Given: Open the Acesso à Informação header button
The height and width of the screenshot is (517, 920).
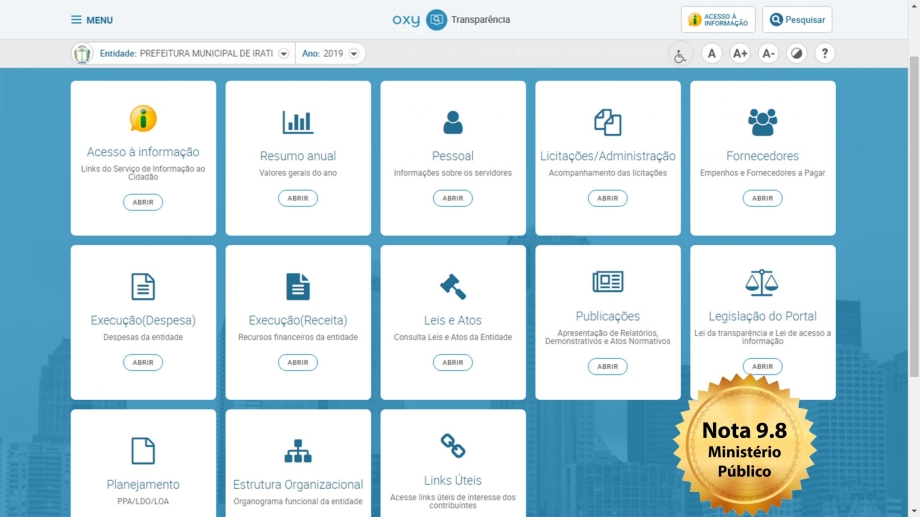Looking at the screenshot, I should 718,20.
